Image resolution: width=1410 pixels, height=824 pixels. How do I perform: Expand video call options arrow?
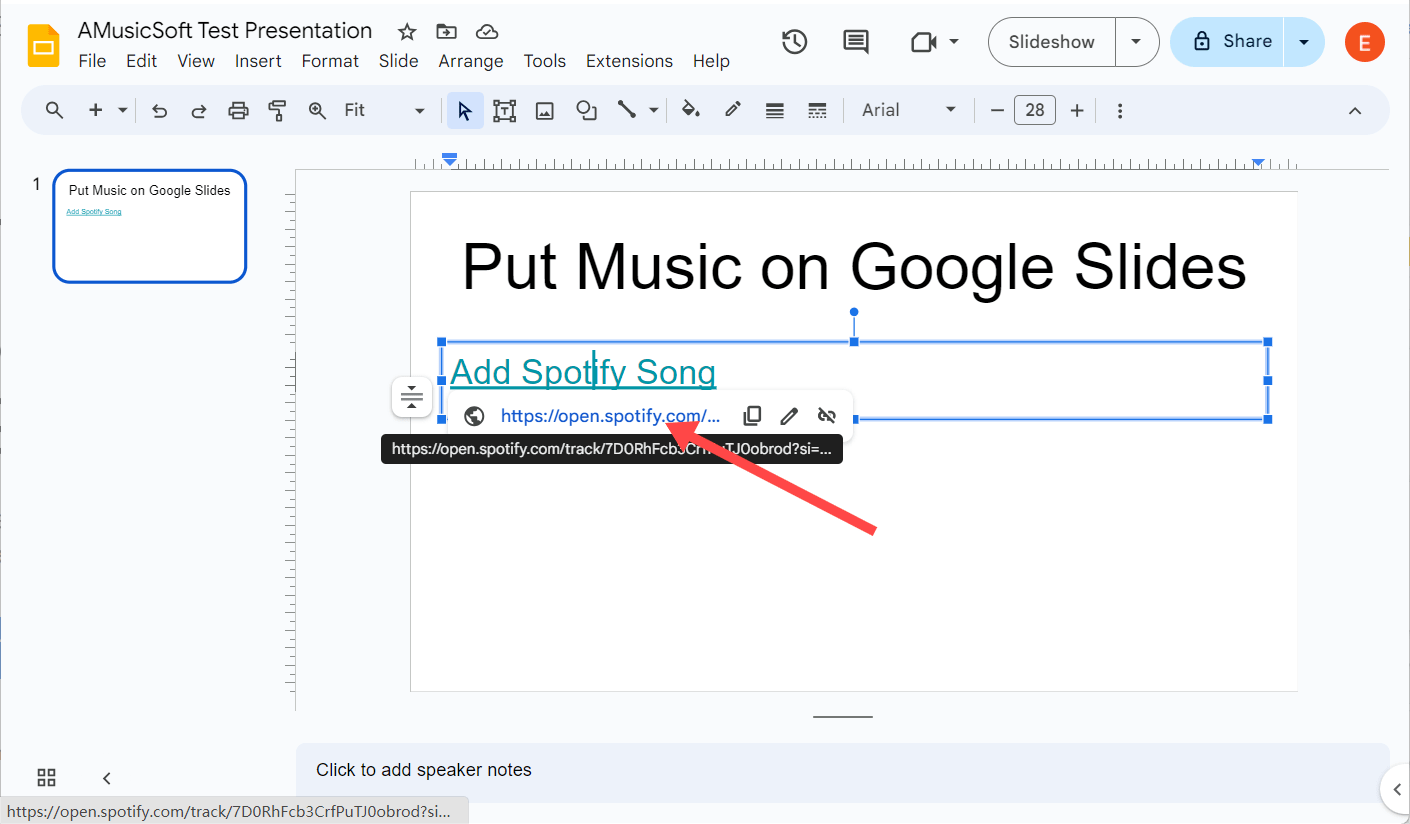coord(954,42)
